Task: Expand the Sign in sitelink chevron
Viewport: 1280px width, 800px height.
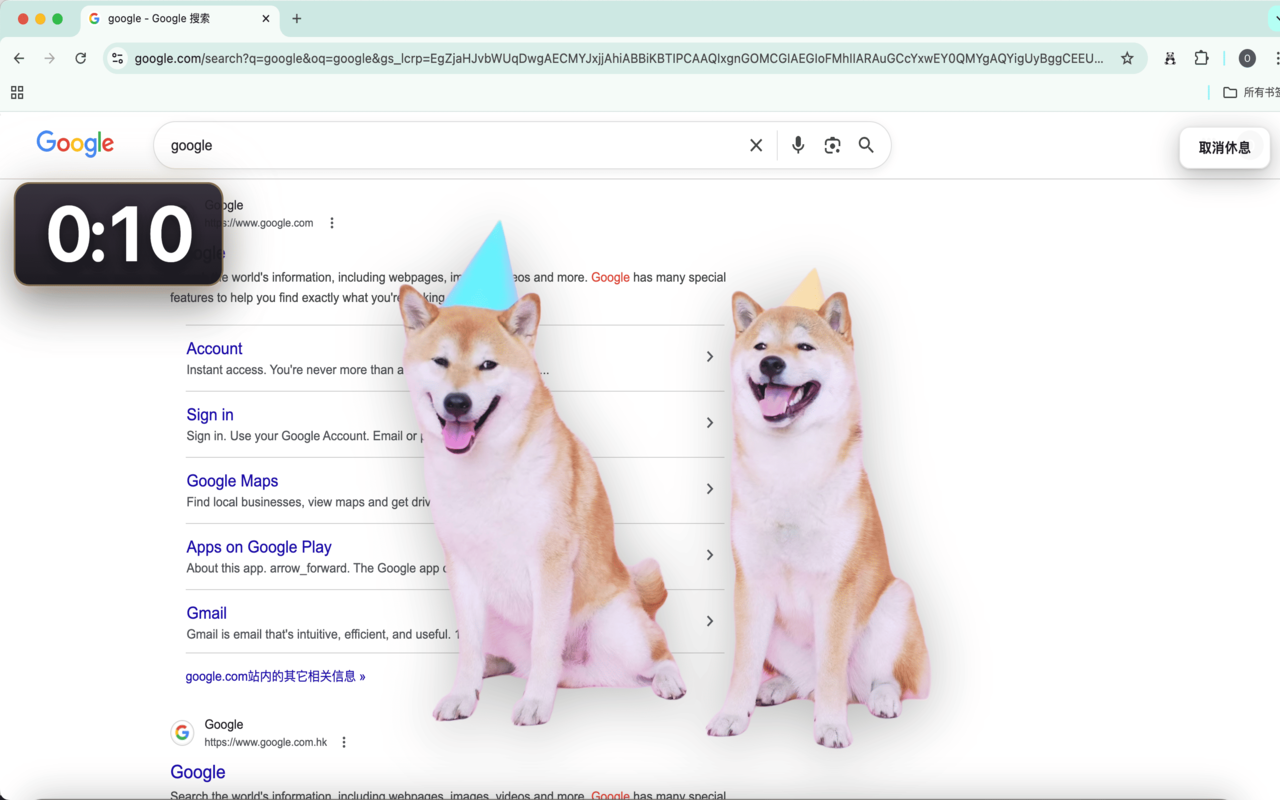Action: 710,423
